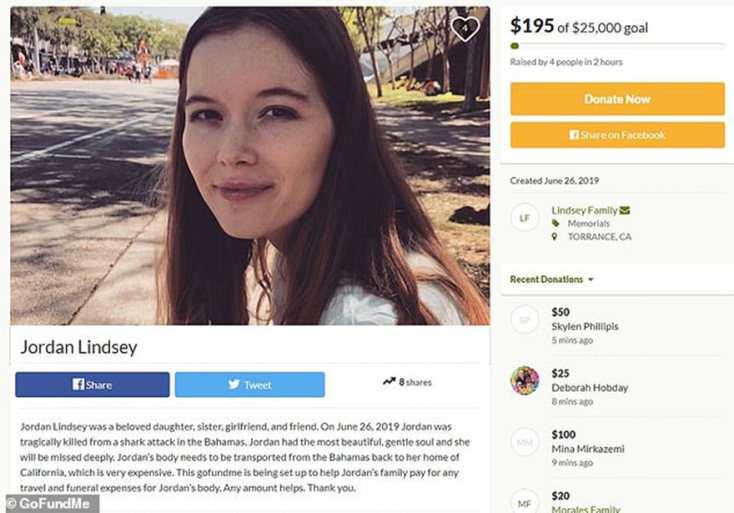Open the Lindsey Family organizer link
The image size is (734, 513).
point(583,211)
